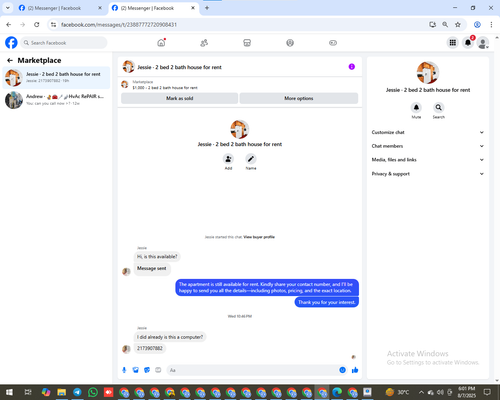Select second Messenger browser tab
This screenshot has height=400, width=500.
pos(153,8)
